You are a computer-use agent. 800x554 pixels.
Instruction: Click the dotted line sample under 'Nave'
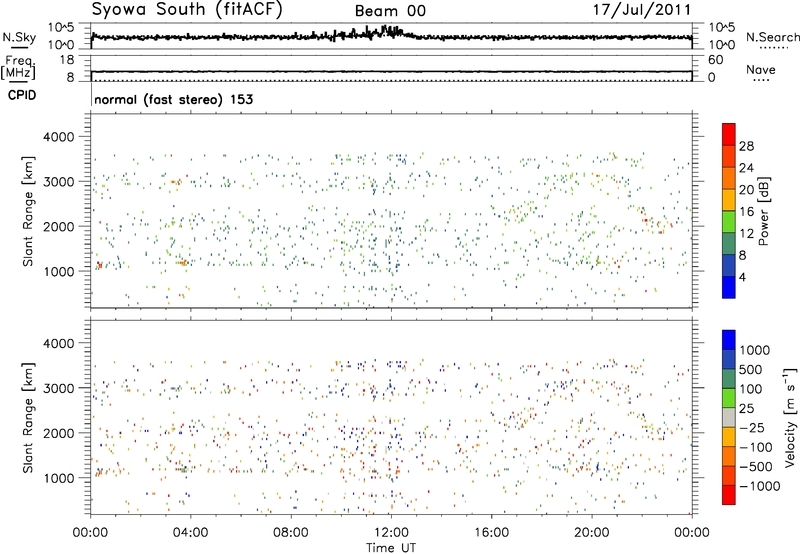pos(761,80)
